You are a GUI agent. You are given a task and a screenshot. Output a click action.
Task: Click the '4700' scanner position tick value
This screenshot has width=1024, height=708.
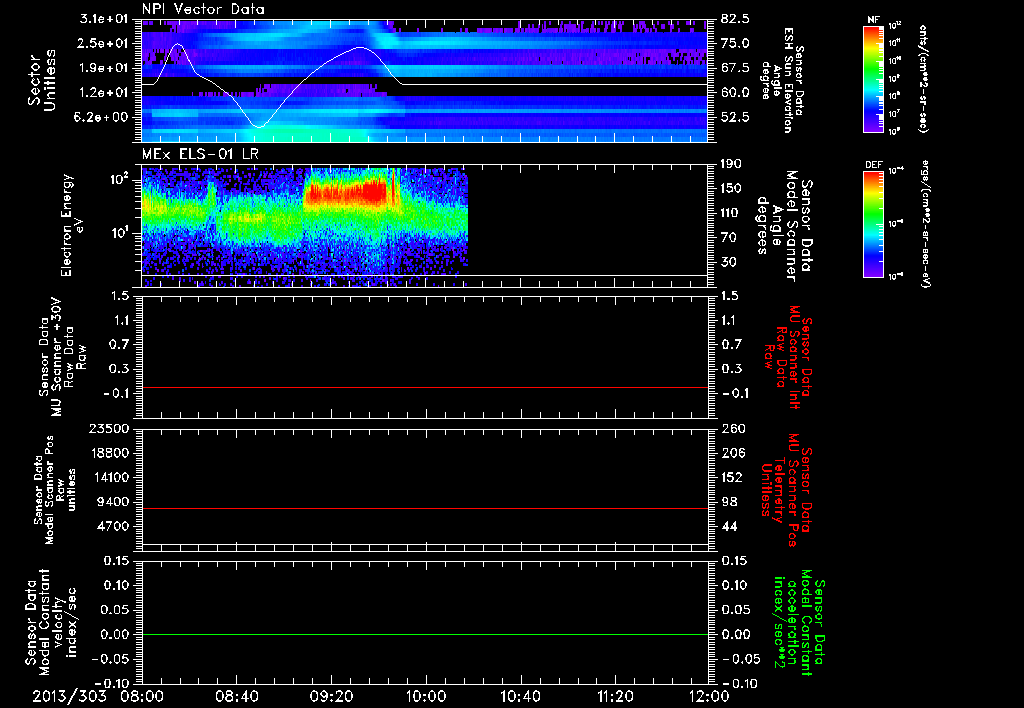pyautogui.click(x=112, y=526)
